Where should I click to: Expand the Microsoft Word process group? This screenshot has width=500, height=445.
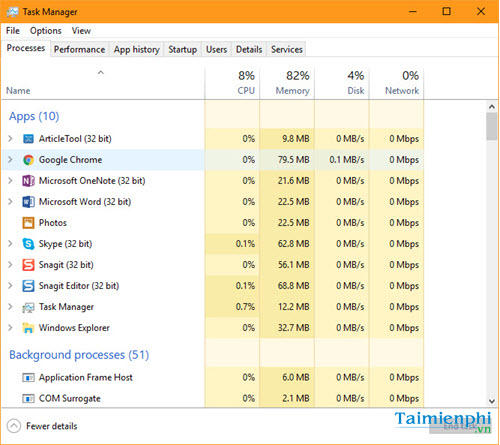[10, 202]
